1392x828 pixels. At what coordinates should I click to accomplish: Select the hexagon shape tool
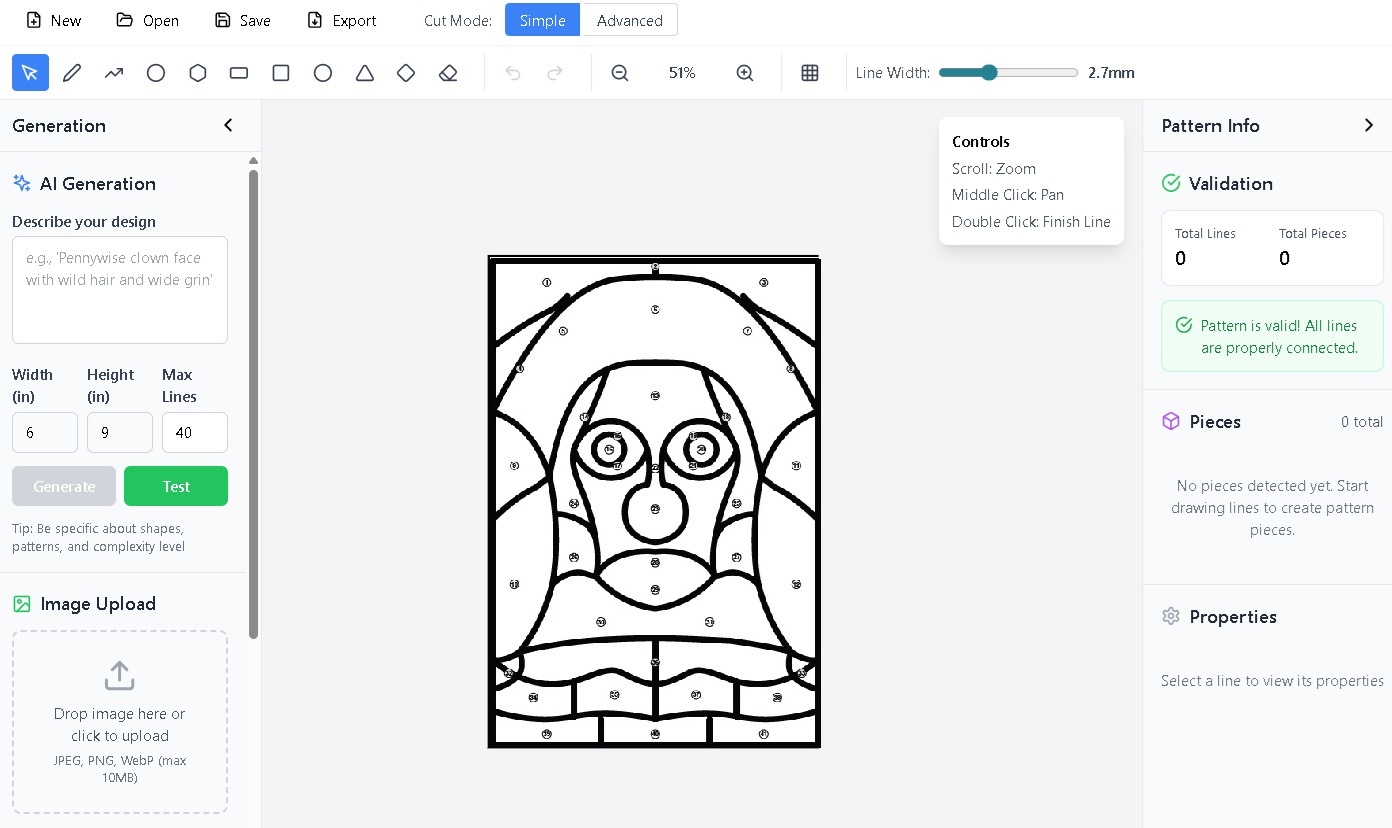tap(198, 73)
